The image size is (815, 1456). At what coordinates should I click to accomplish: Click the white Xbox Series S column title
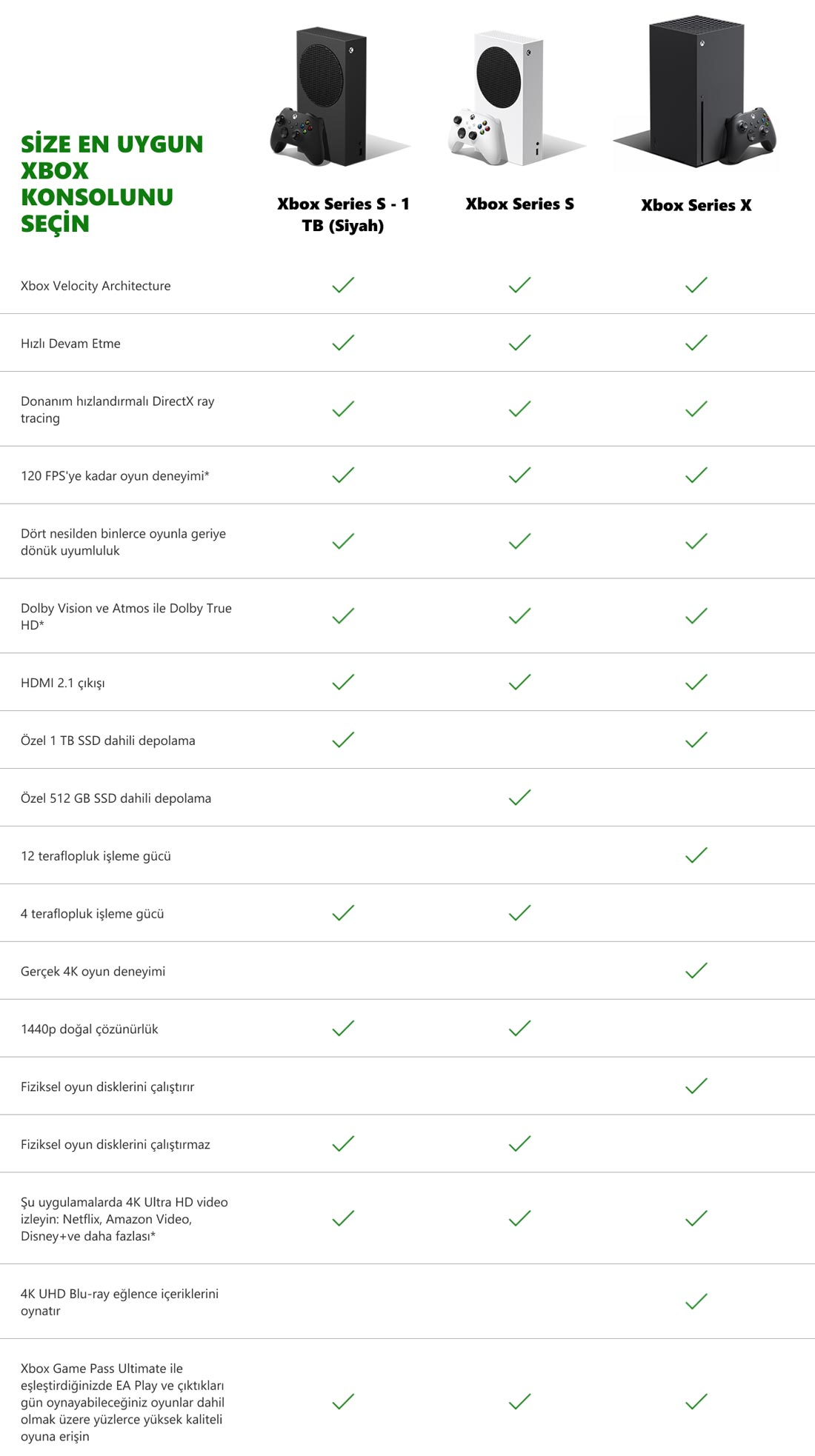point(520,204)
